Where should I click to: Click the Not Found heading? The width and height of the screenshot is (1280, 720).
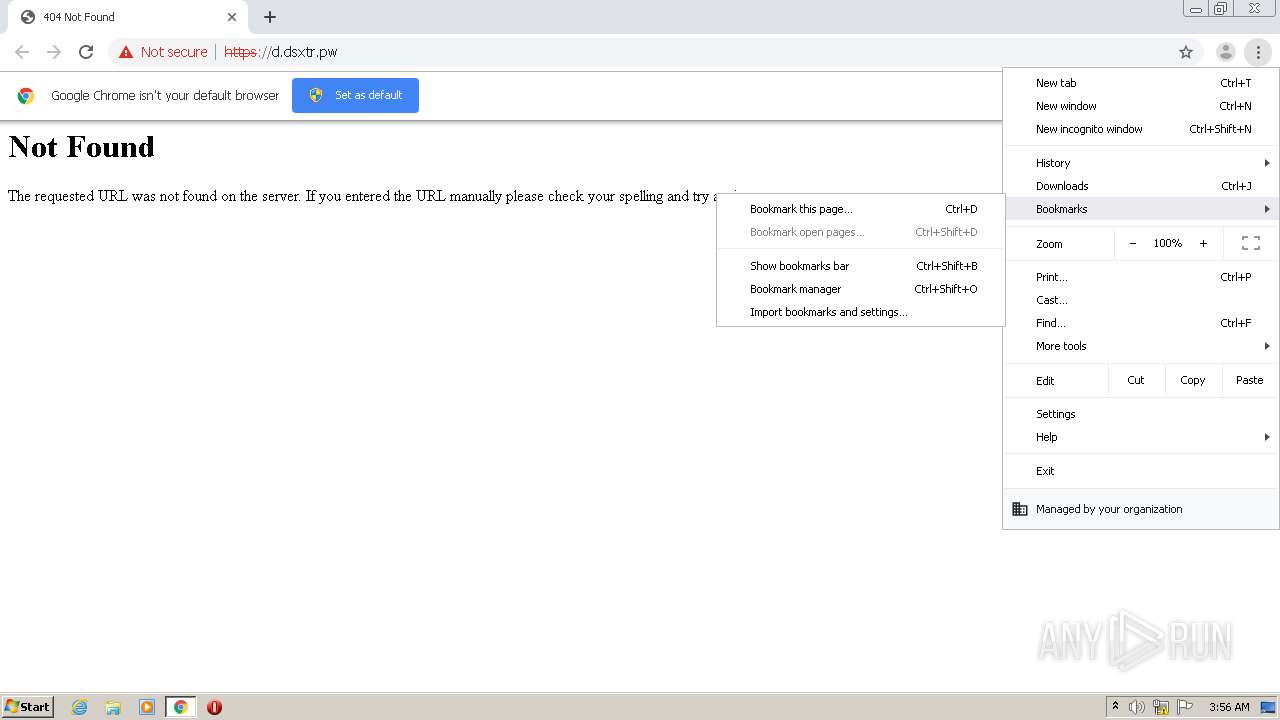pos(81,147)
